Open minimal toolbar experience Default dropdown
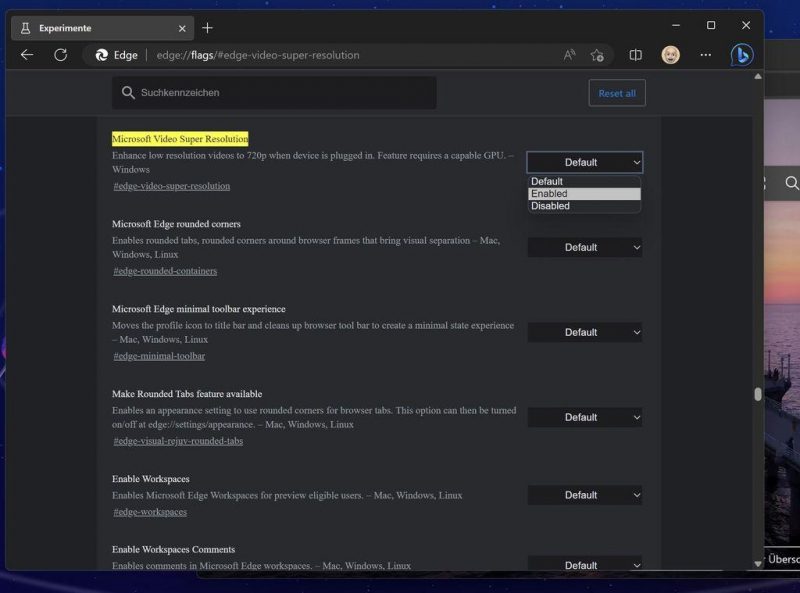This screenshot has height=593, width=800. click(585, 332)
